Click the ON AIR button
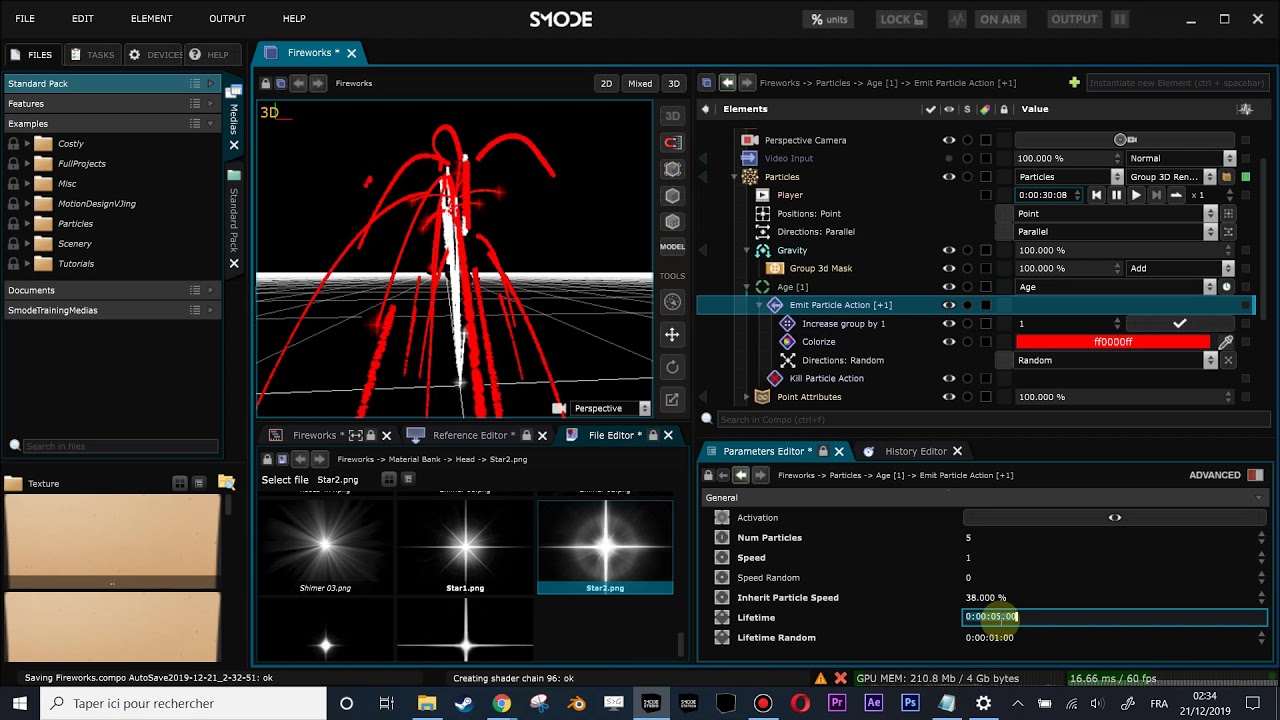Image resolution: width=1280 pixels, height=720 pixels. (1000, 19)
